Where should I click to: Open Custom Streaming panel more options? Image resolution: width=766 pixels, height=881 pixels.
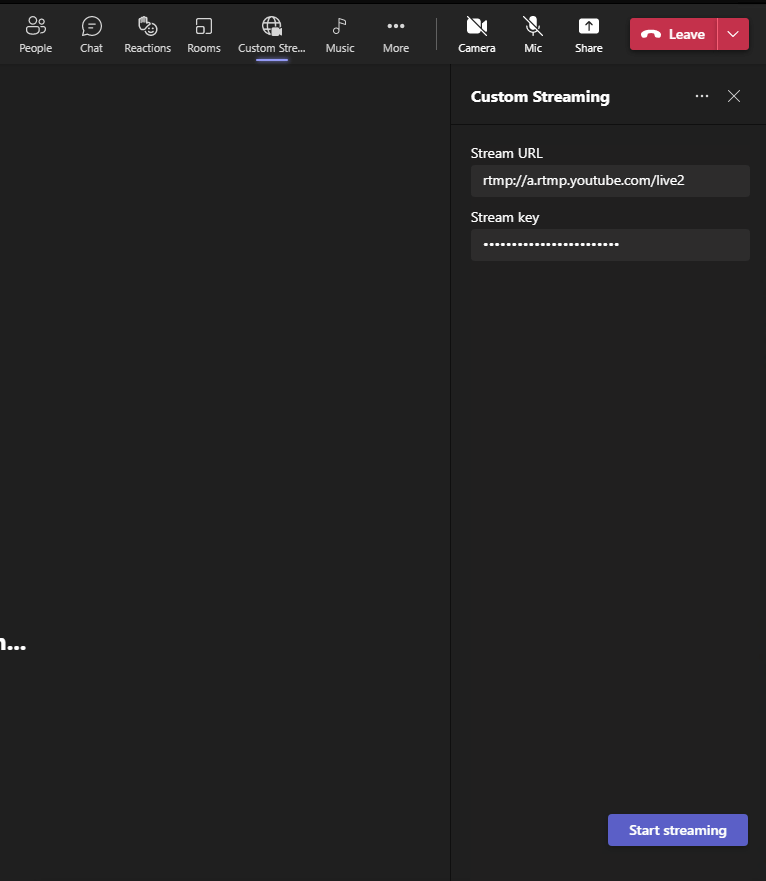702,96
